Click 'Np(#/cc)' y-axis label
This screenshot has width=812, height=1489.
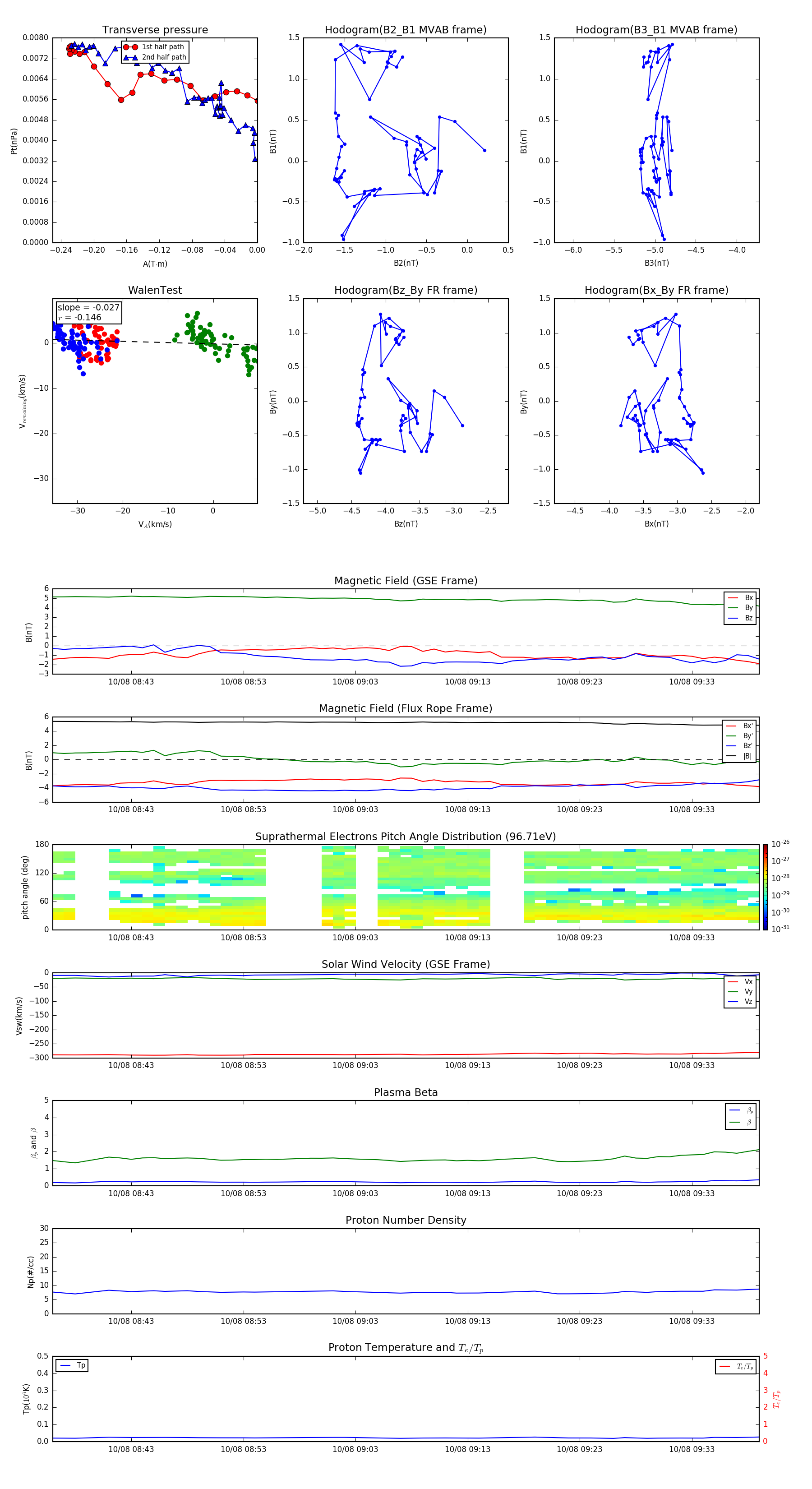click(x=31, y=1271)
